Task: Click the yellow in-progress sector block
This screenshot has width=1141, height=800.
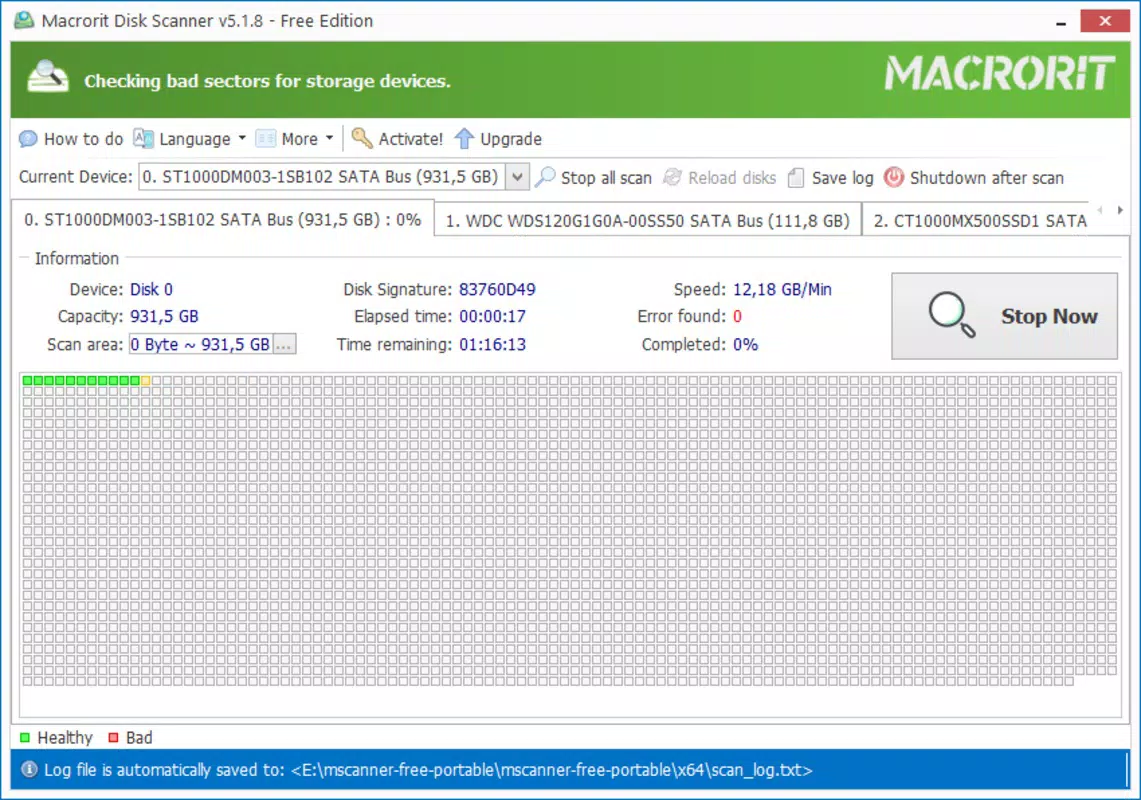Action: pos(146,381)
